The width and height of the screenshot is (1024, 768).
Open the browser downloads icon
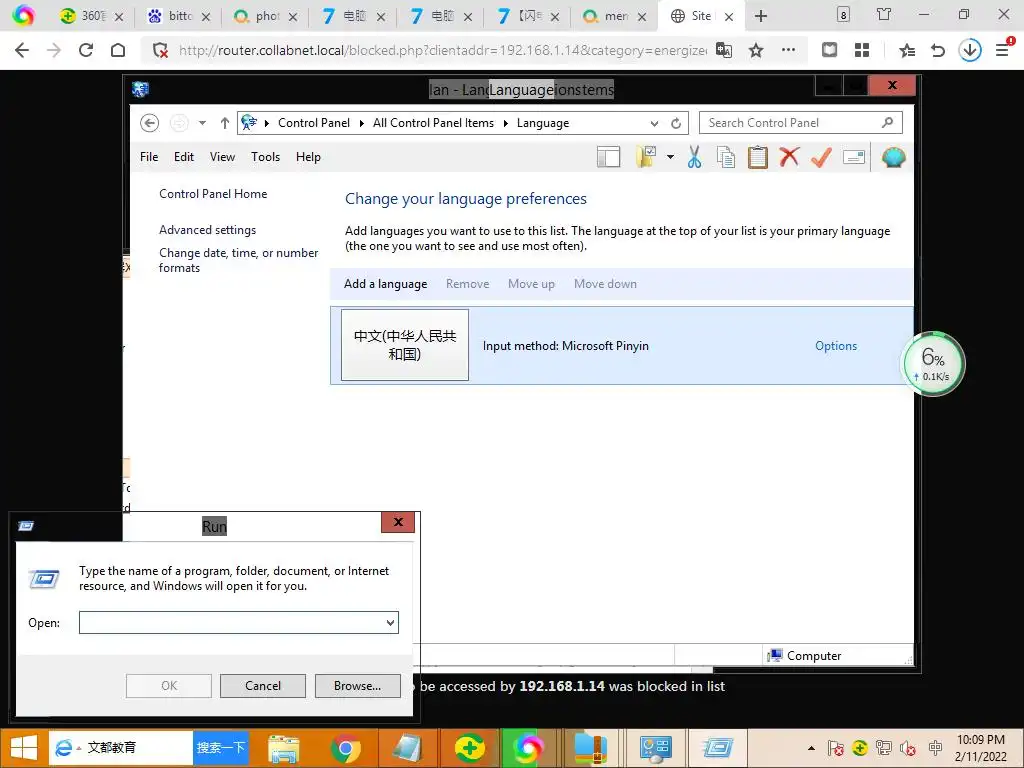tap(970, 50)
